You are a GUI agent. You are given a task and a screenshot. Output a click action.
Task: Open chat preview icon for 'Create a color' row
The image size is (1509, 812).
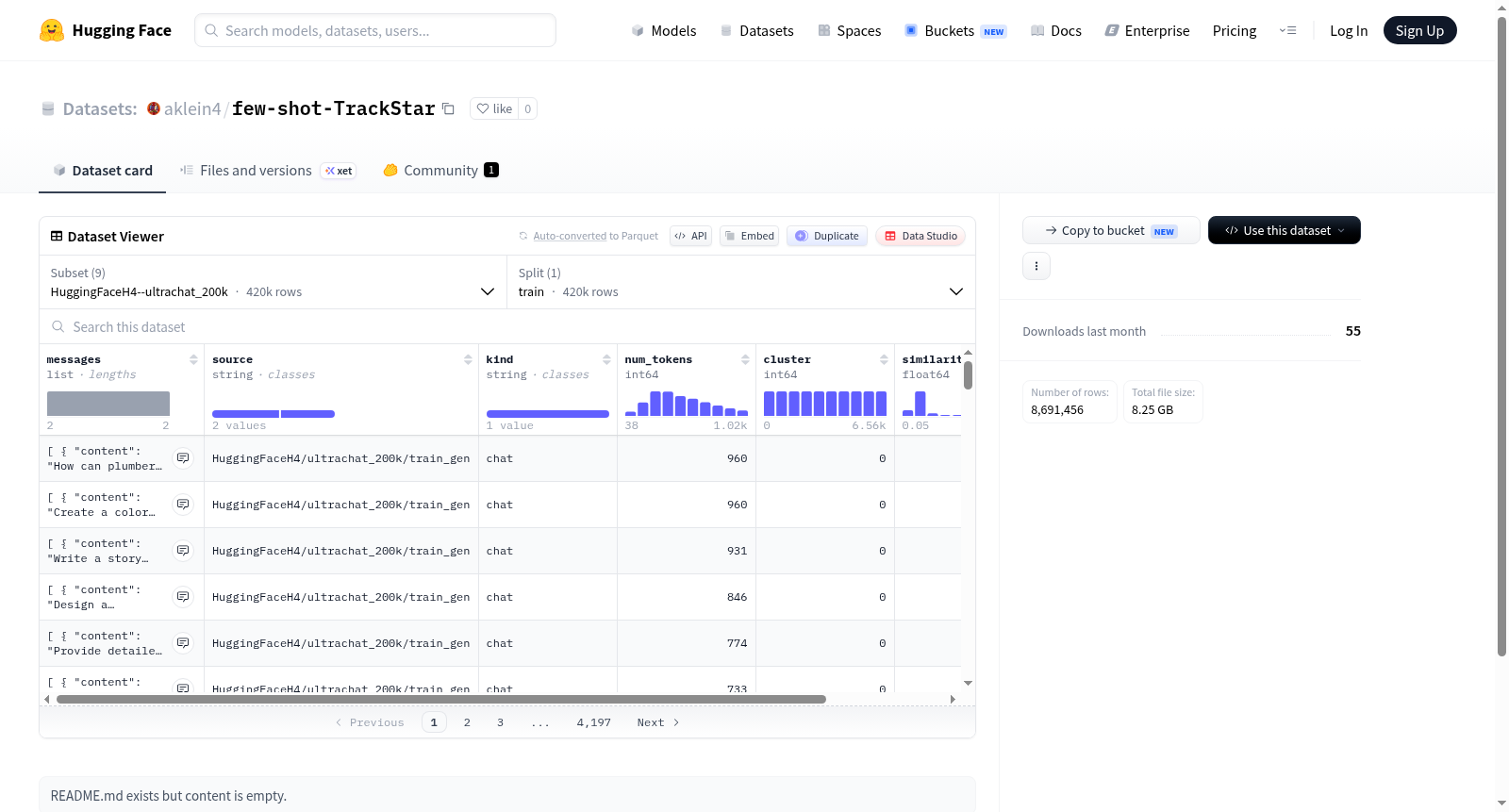coord(183,505)
